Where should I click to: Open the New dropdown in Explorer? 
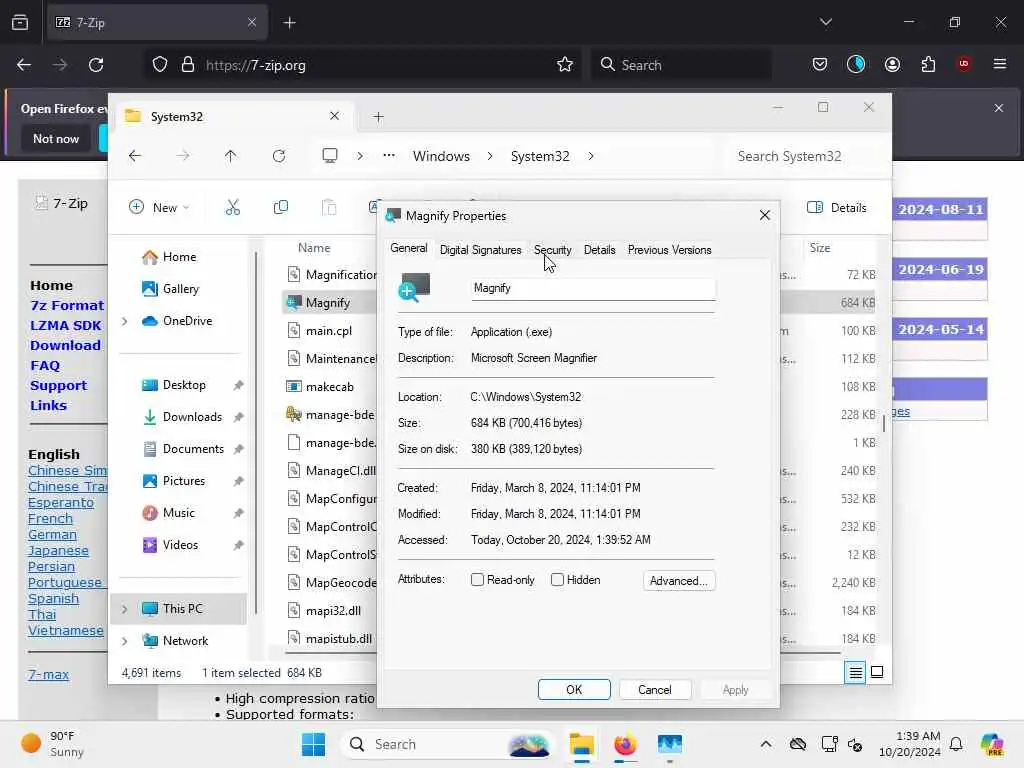[160, 208]
